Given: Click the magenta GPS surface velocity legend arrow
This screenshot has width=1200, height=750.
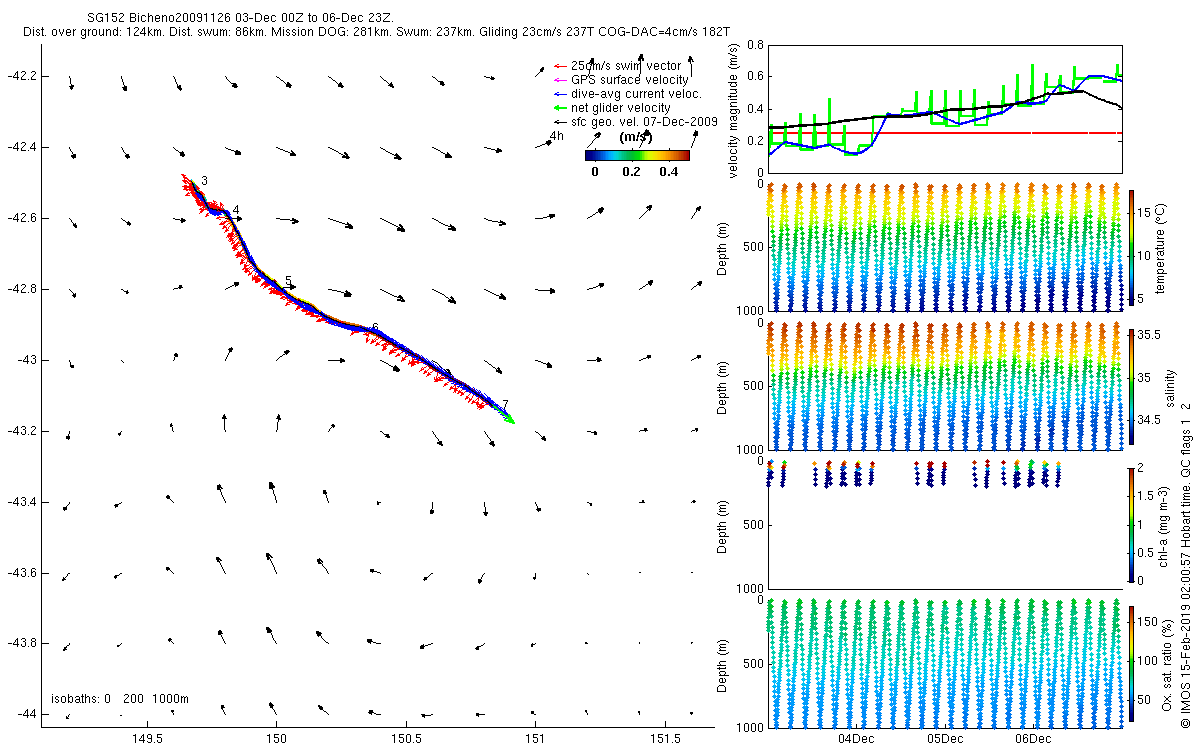Looking at the screenshot, I should tap(560, 80).
